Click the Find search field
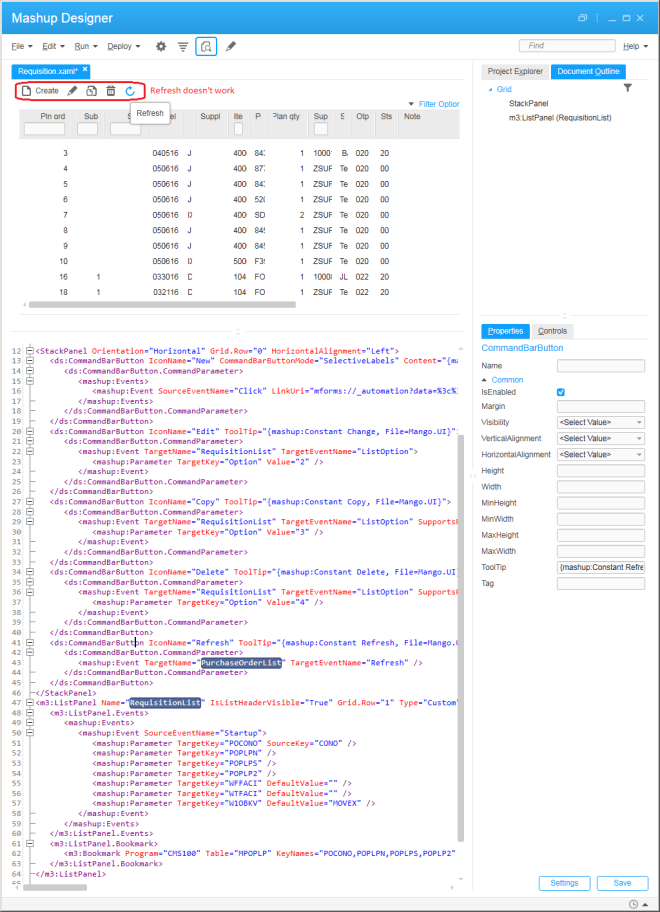660x912 pixels. (x=567, y=46)
